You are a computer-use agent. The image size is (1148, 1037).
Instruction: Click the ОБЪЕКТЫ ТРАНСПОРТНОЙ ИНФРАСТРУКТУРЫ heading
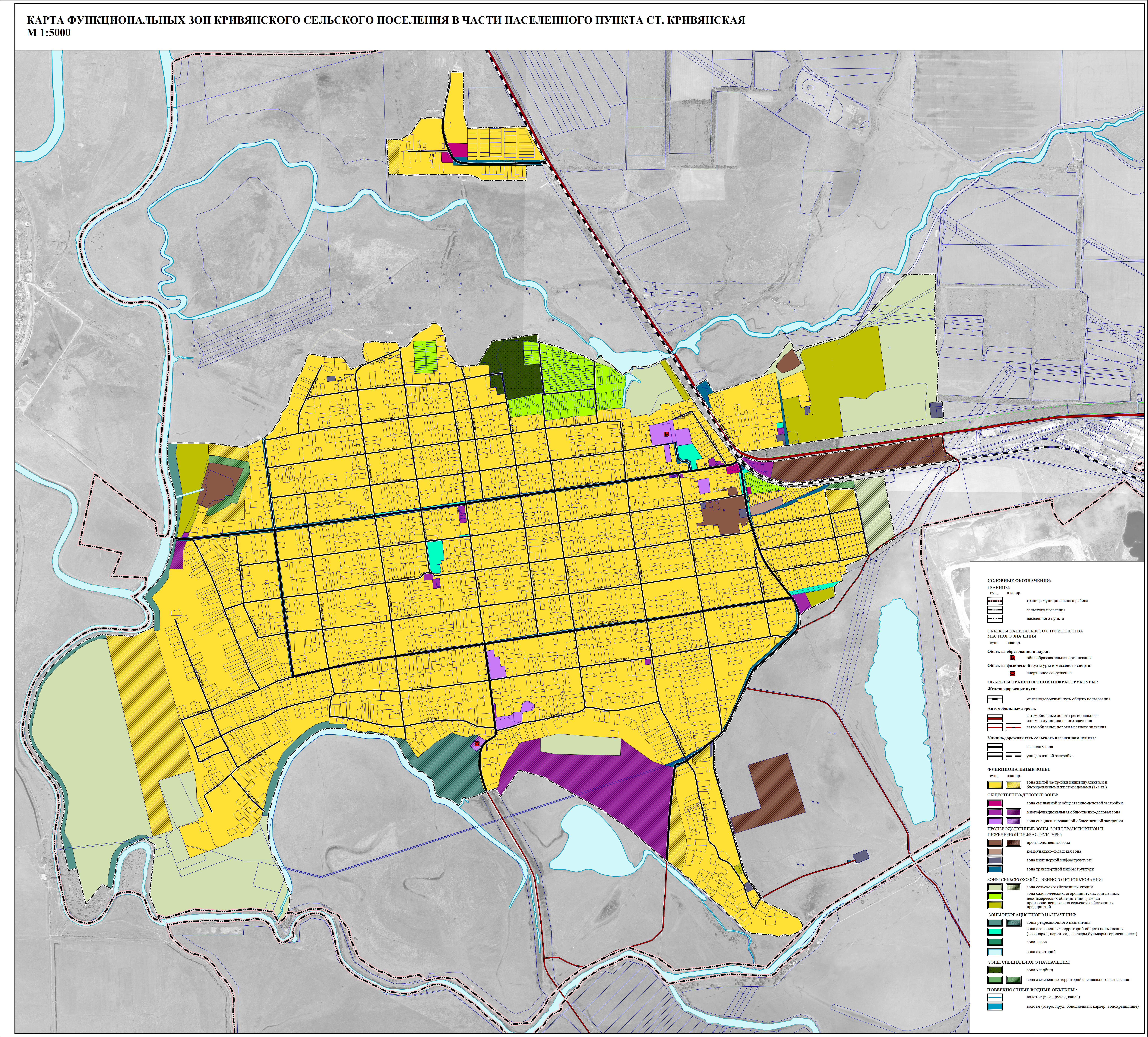pyautogui.click(x=1043, y=682)
